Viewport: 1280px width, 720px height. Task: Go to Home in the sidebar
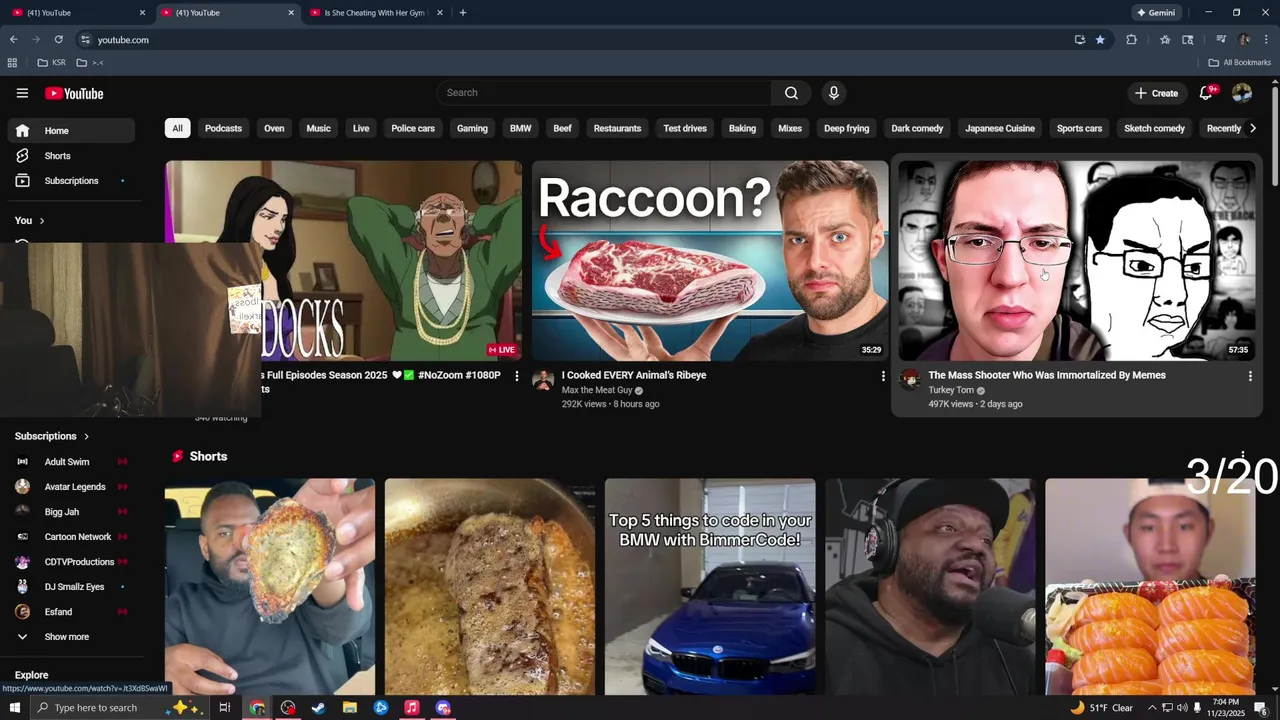[71, 131]
